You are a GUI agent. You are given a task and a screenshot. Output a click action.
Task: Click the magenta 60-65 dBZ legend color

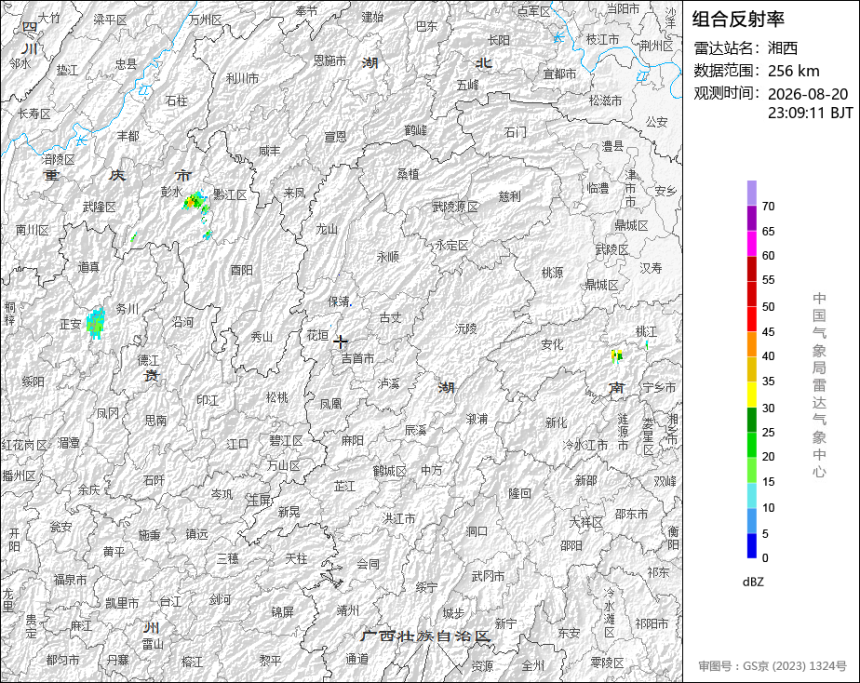click(751, 244)
